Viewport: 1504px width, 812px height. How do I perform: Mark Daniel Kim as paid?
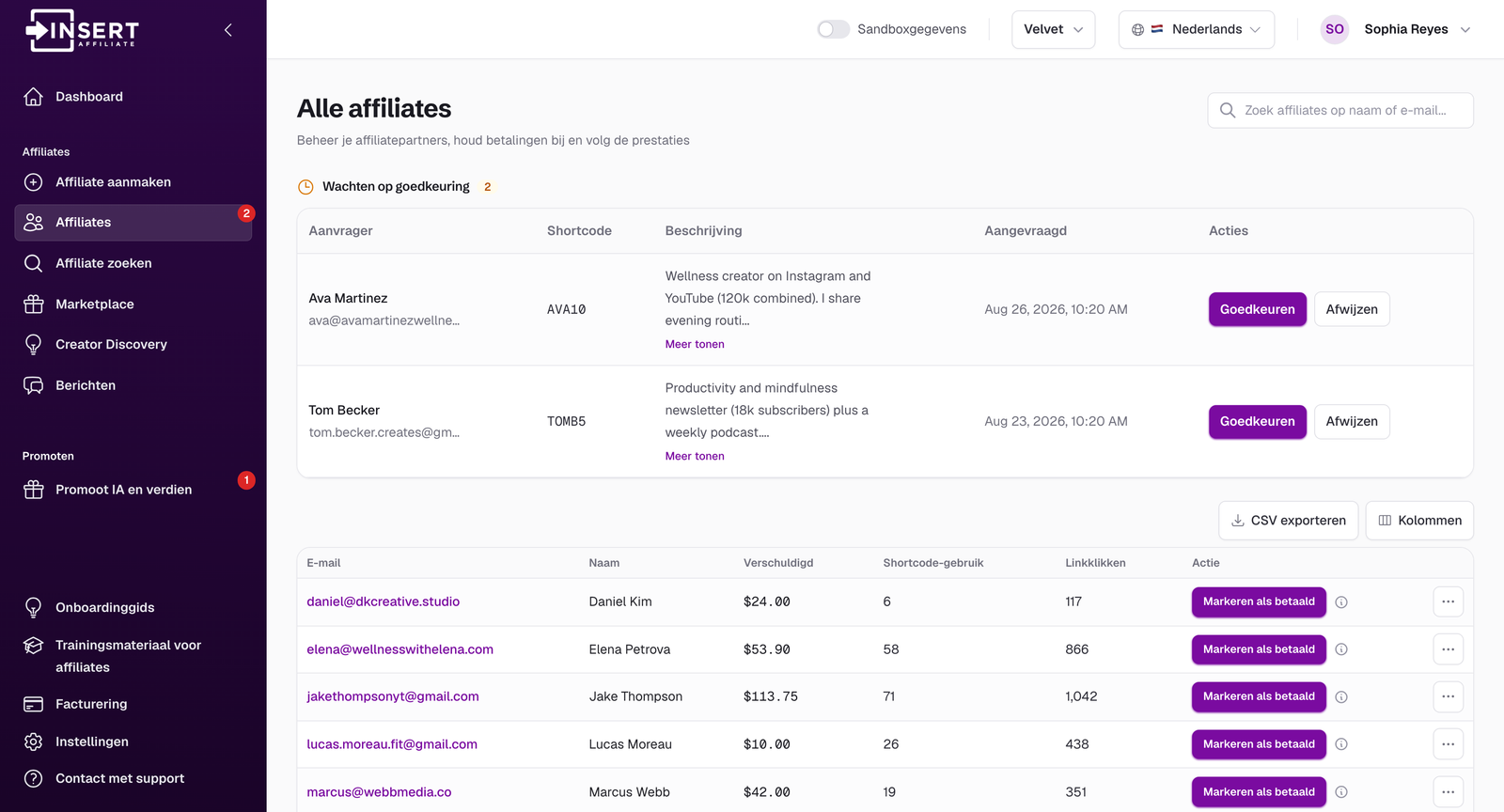click(x=1259, y=601)
